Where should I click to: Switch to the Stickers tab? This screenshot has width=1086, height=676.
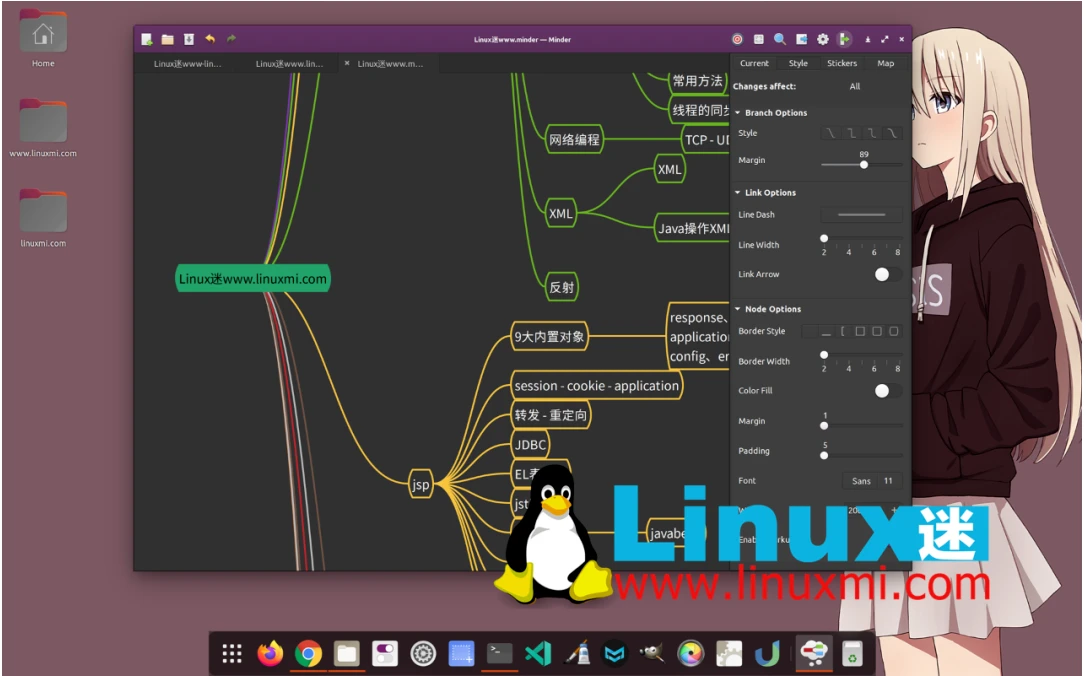(842, 63)
